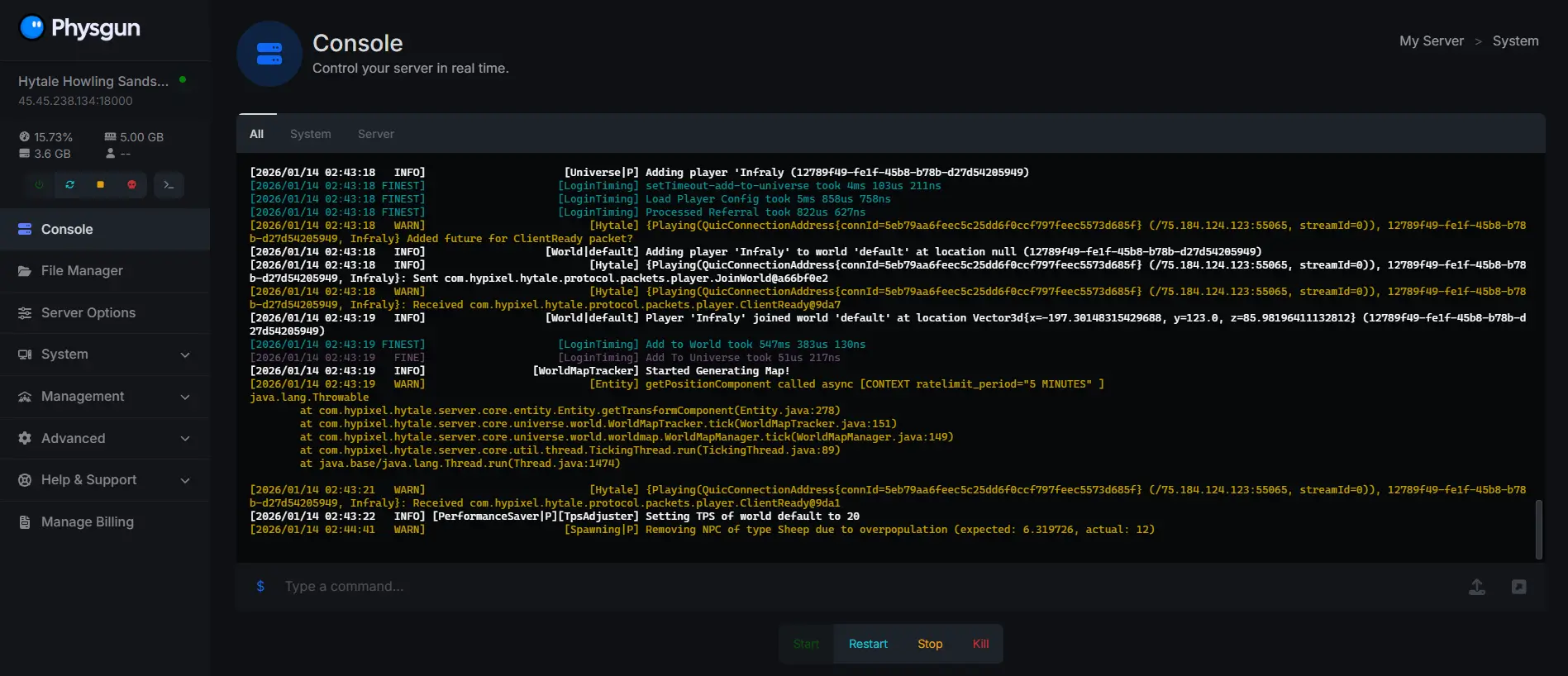Viewport: 1568px width, 676px height.
Task: Go to Server Options page
Action: pyautogui.click(x=88, y=313)
